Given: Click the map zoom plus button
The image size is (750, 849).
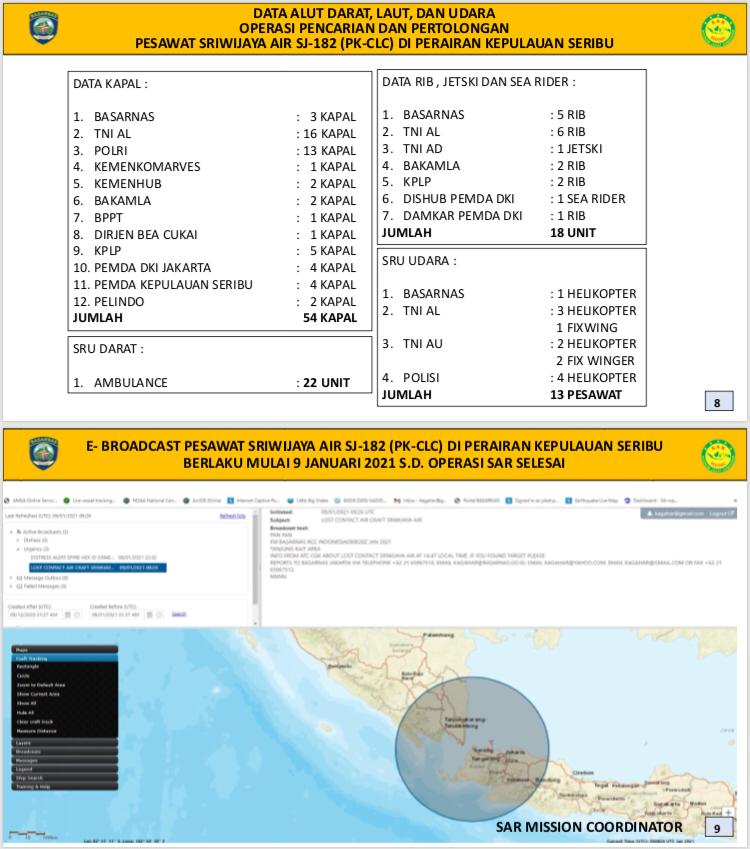Looking at the screenshot, I should (x=728, y=812).
